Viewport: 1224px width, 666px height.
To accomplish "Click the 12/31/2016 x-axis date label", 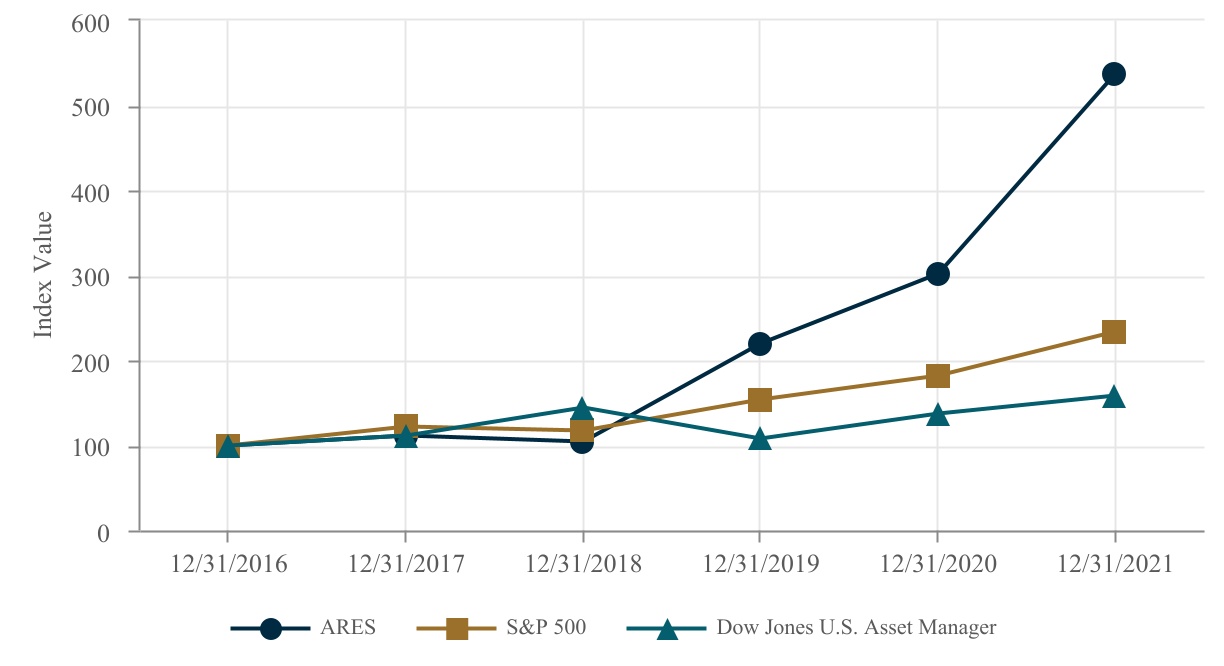I will click(x=229, y=564).
